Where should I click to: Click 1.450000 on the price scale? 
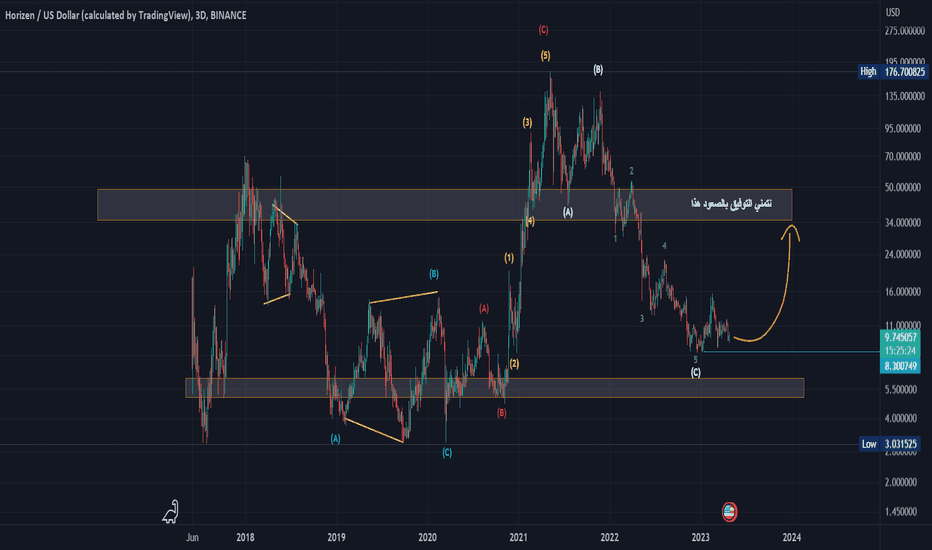(x=901, y=511)
